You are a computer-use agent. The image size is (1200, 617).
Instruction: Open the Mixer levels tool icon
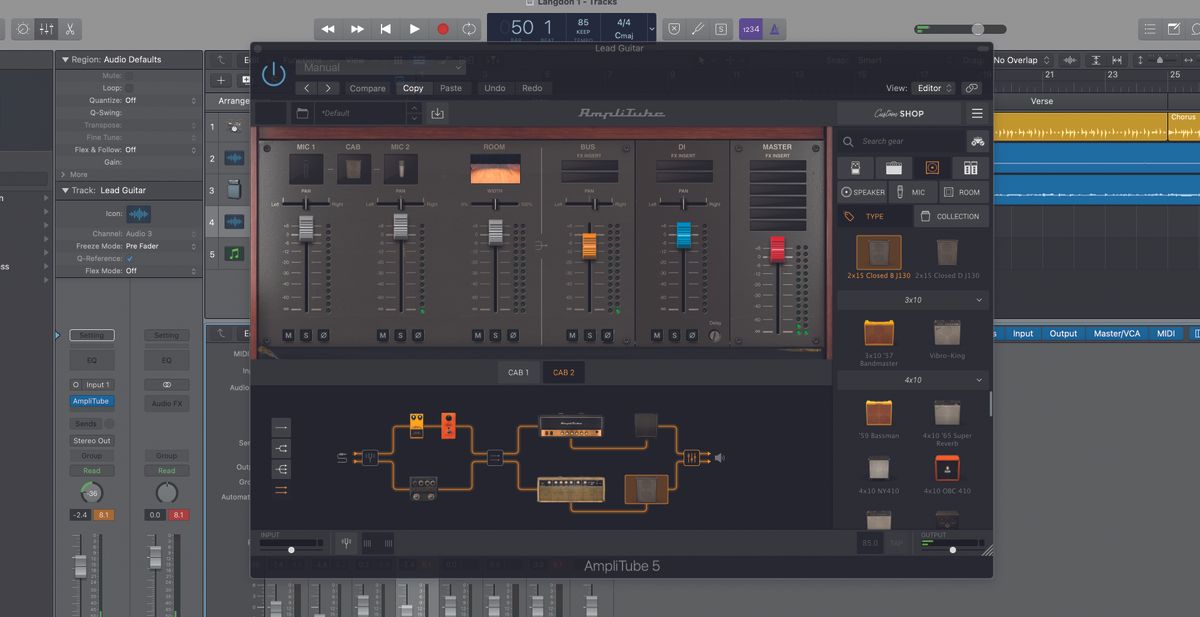coord(46,28)
